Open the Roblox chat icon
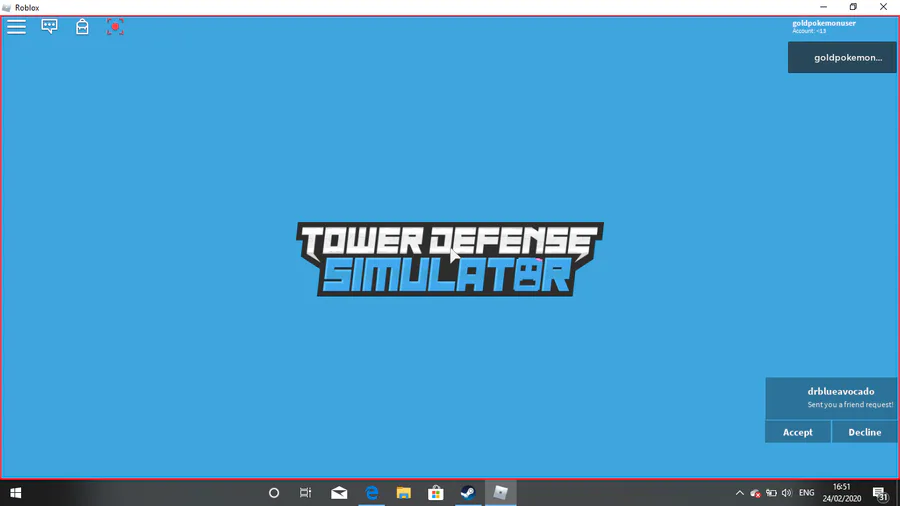The image size is (900, 506). pos(49,26)
